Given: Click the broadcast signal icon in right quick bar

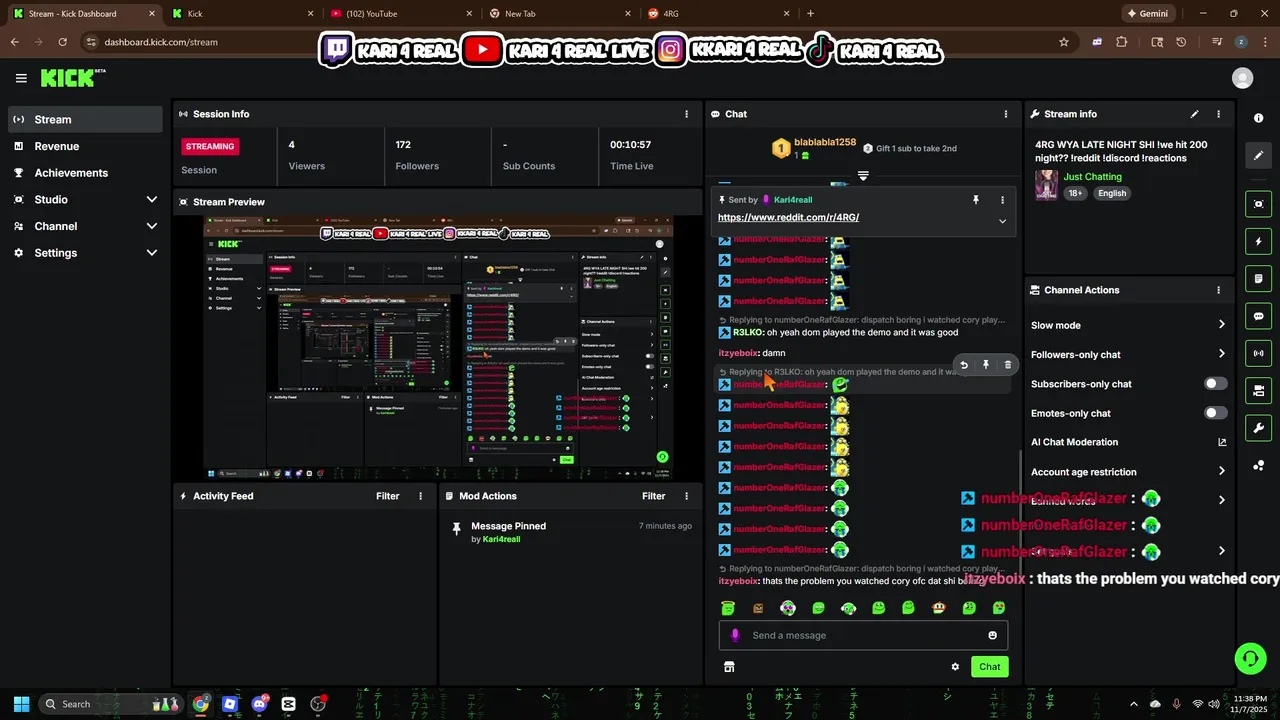Looking at the screenshot, I should click(x=1258, y=353).
